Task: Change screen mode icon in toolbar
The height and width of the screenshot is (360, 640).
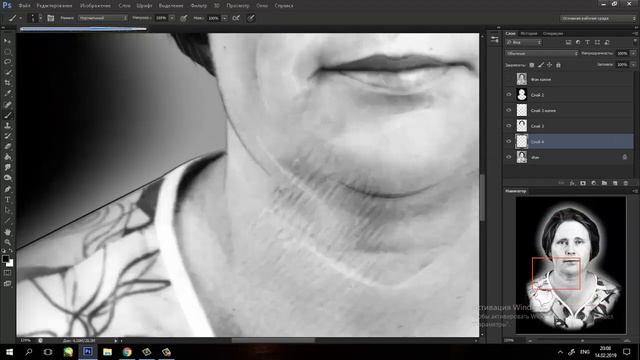Action: tap(7, 284)
